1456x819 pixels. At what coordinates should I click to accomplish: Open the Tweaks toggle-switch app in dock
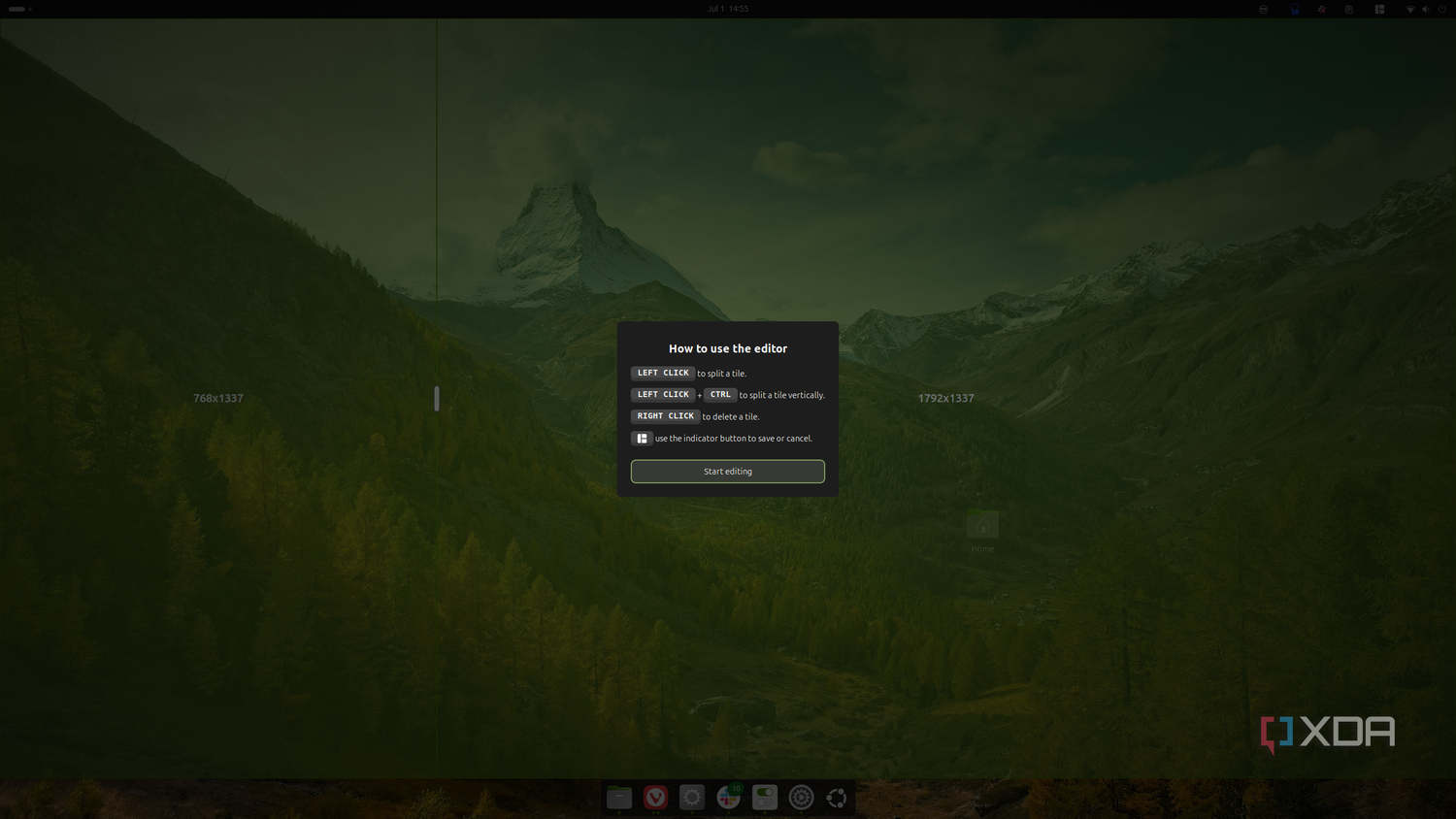click(765, 798)
